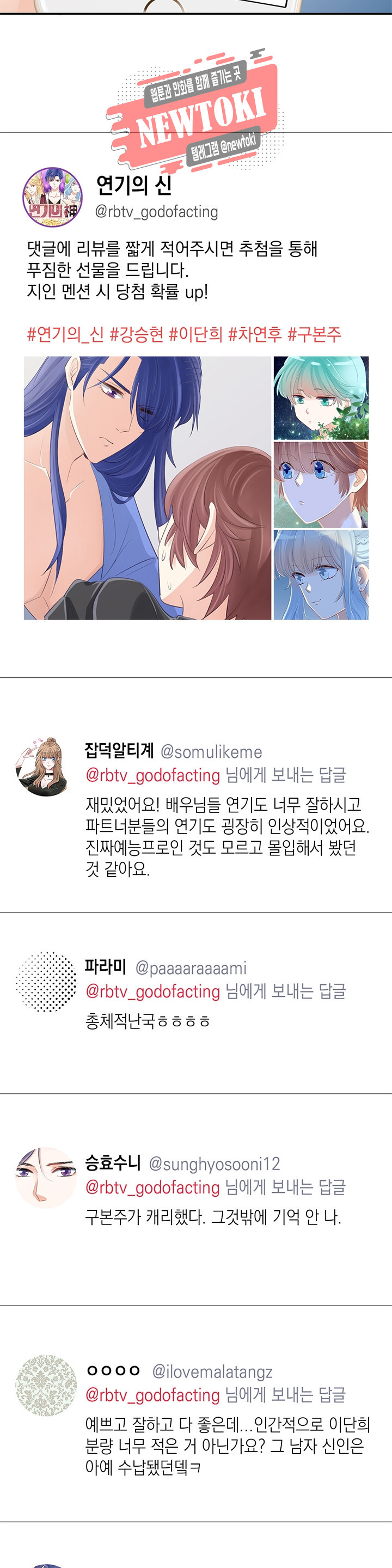Open the brown-haired blue-eyed character thumbnail
Image resolution: width=392 pixels, height=1568 pixels.
pos(321,485)
